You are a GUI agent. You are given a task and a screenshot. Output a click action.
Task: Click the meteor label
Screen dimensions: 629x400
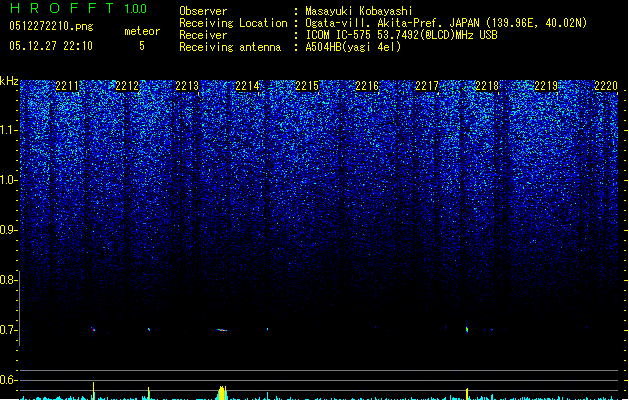pyautogui.click(x=142, y=31)
